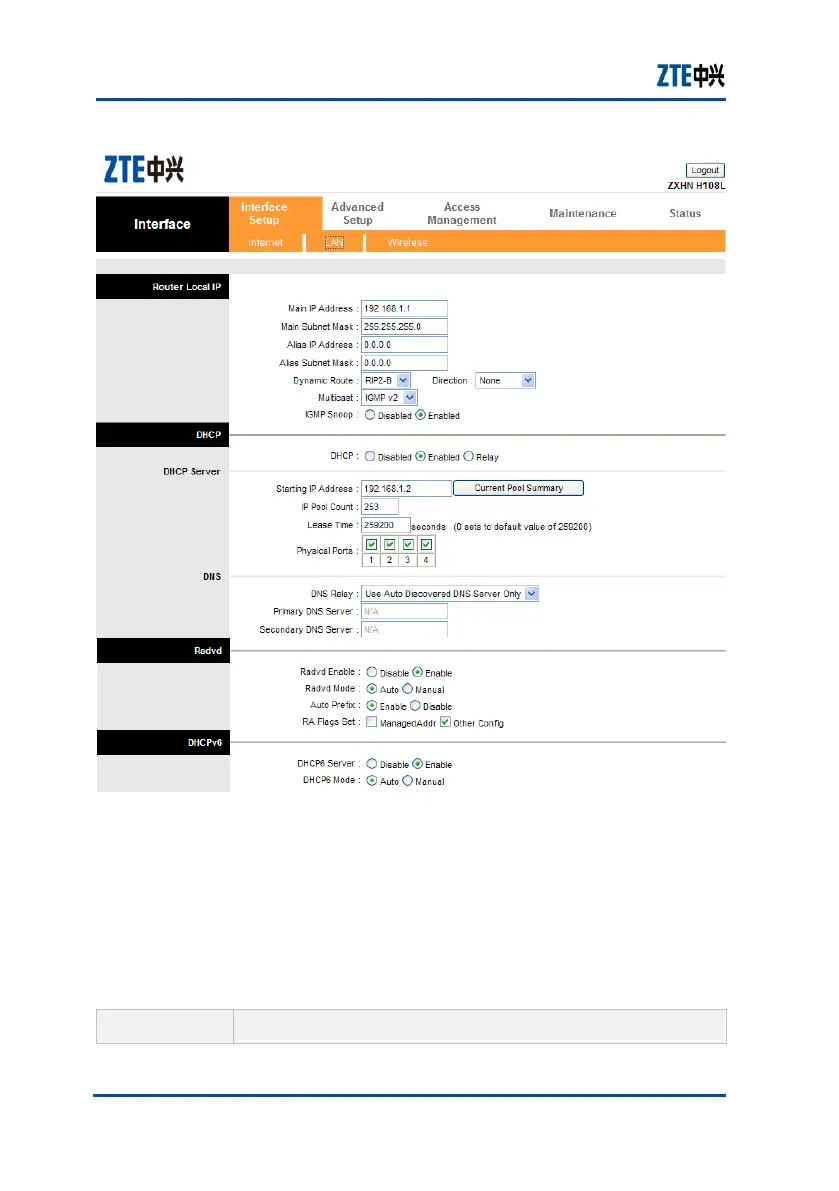Toggle Physical Port 1 checkbox

(x=371, y=545)
